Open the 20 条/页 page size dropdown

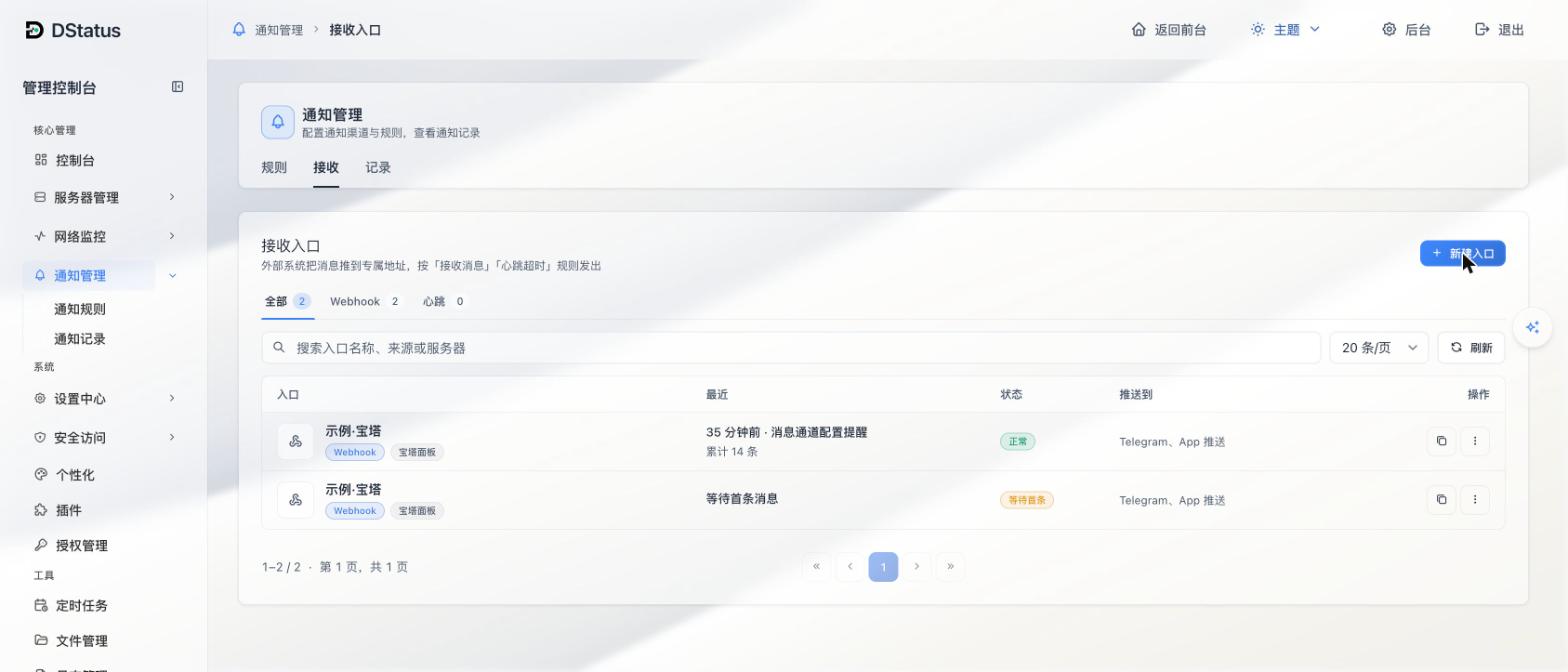(1379, 347)
